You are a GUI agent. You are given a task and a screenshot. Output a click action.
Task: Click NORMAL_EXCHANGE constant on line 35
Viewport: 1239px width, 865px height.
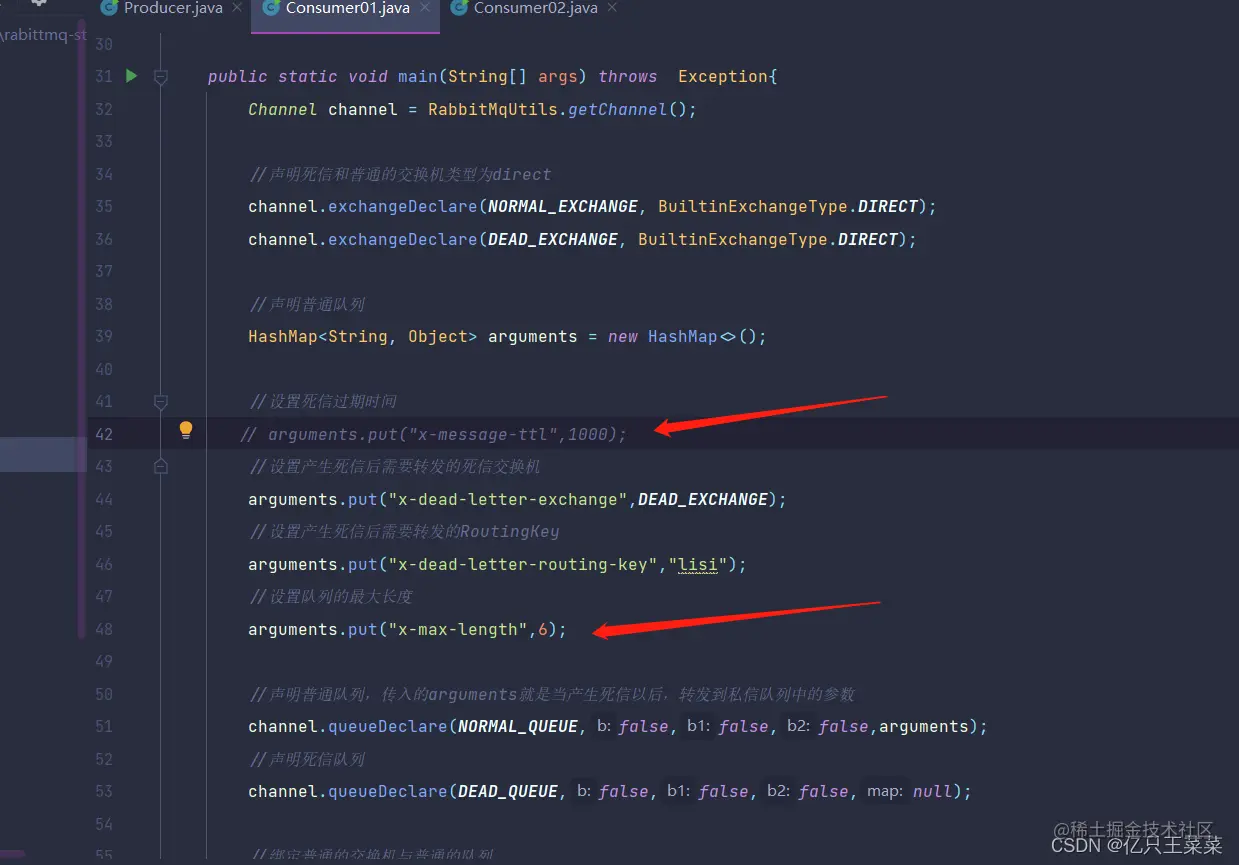tap(563, 206)
